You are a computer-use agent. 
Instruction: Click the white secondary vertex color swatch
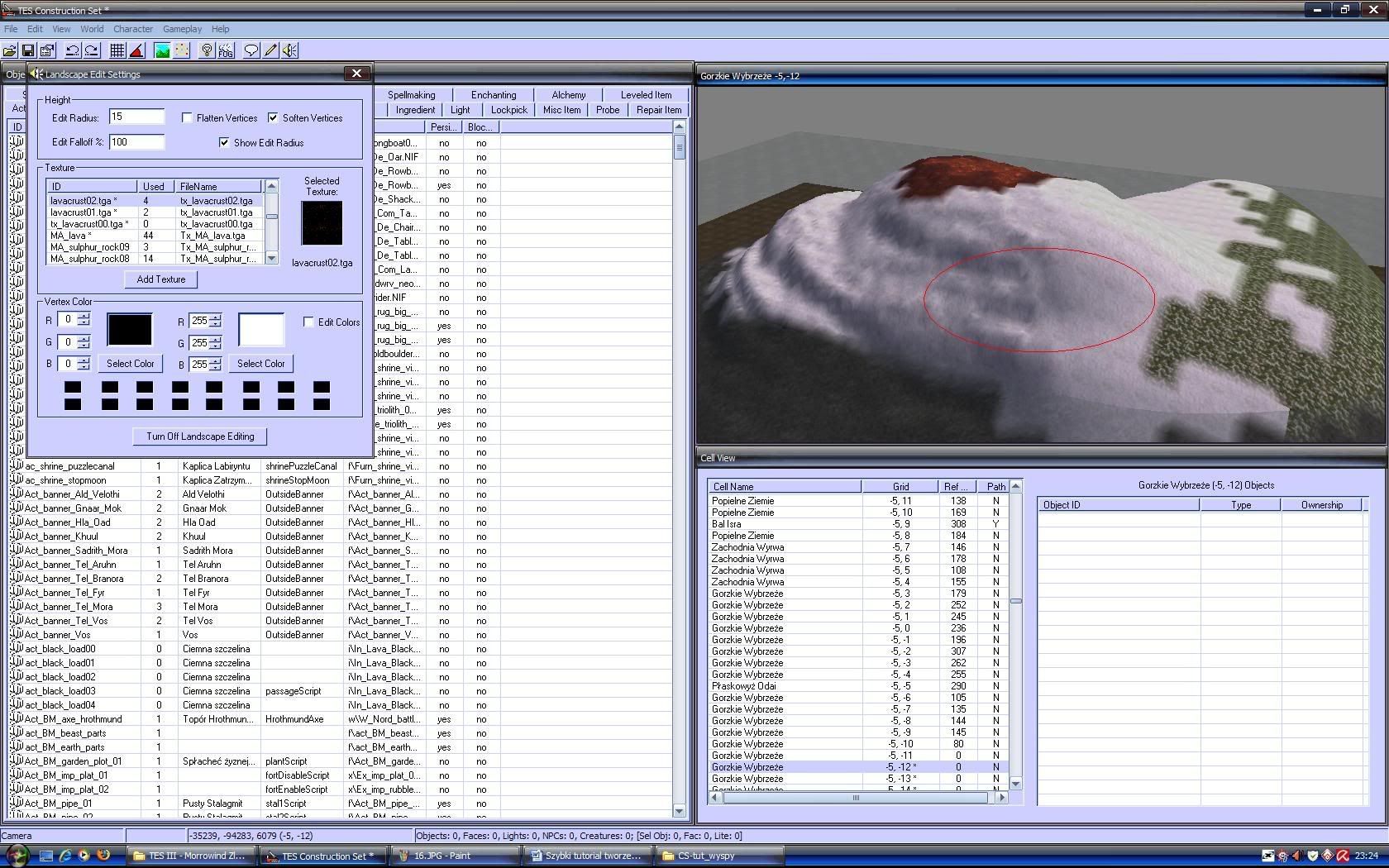coord(261,329)
